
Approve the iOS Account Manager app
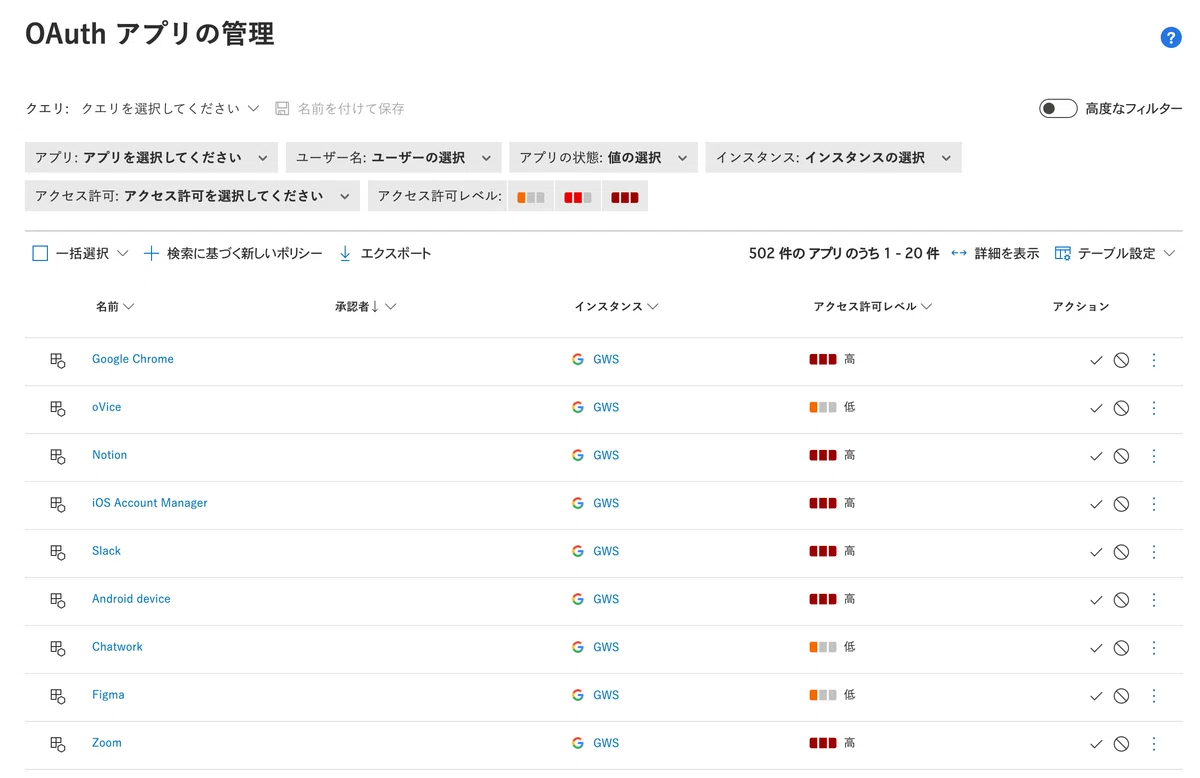pos(1096,504)
